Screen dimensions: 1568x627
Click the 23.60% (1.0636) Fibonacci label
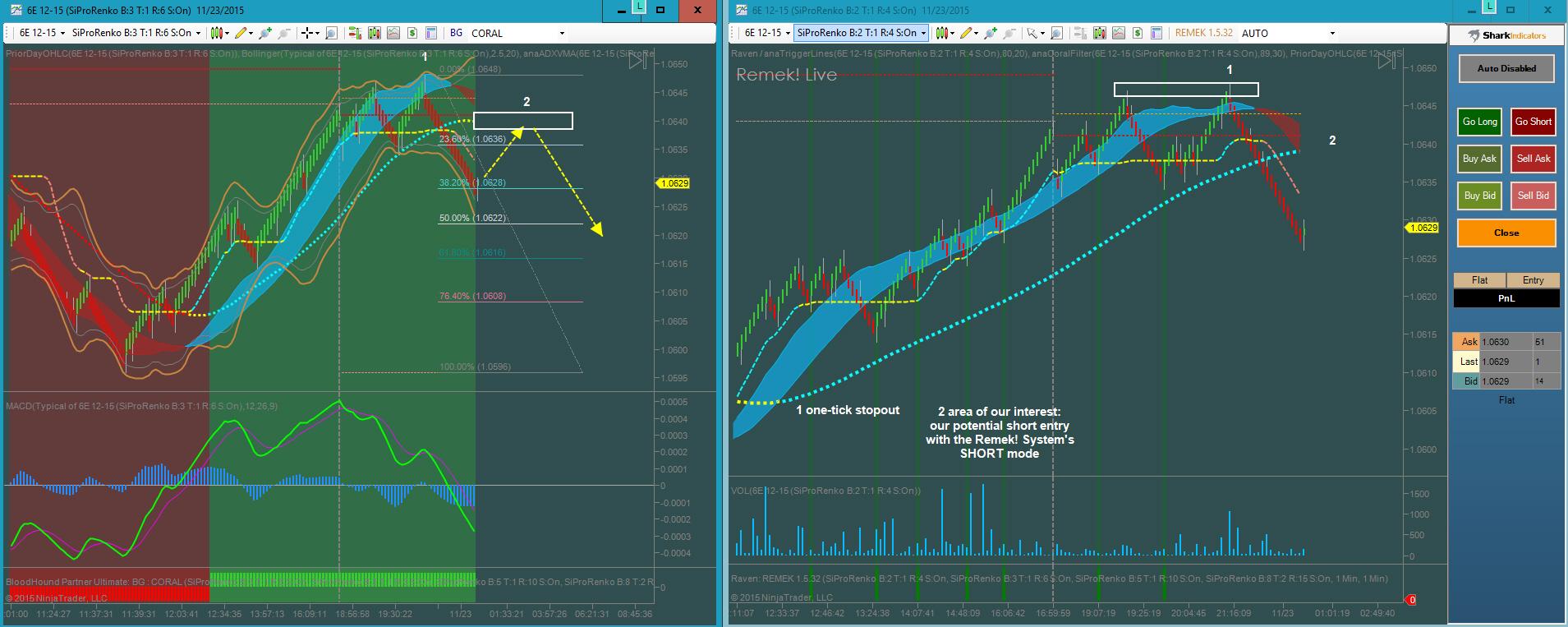tap(472, 139)
